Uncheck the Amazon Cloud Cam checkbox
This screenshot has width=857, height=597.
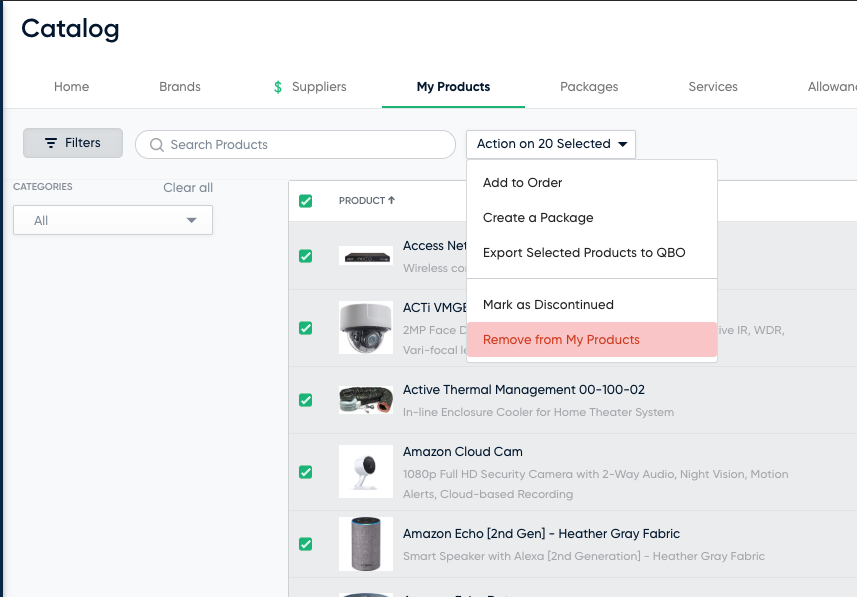[306, 472]
